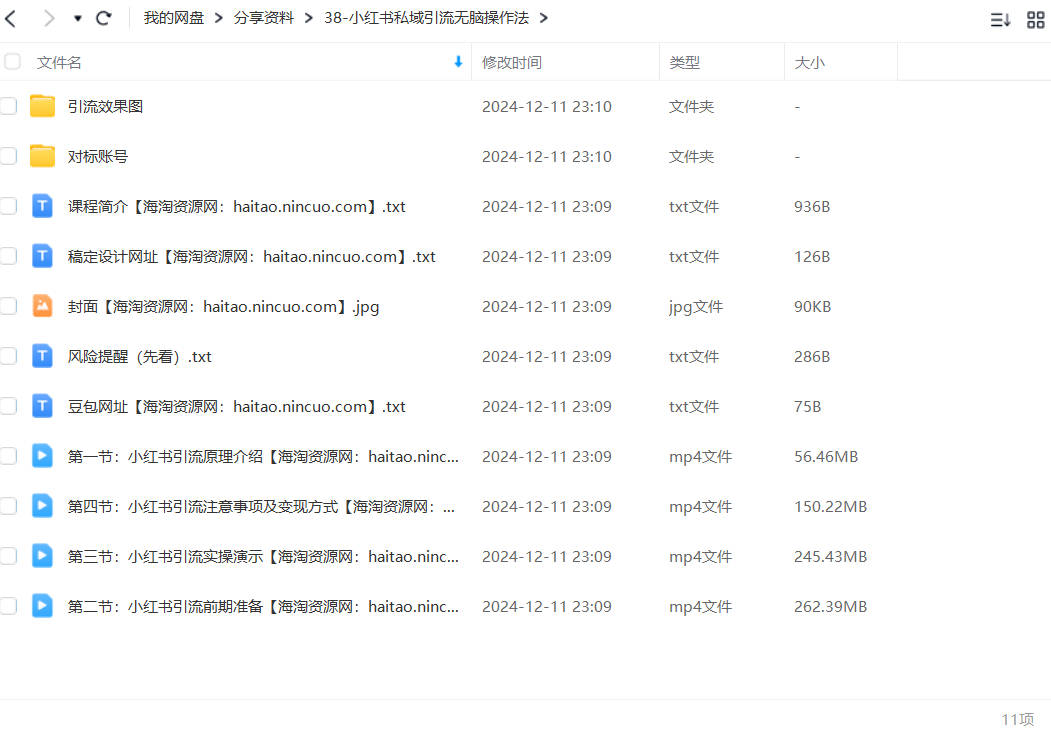Click image file icon for 封面 jpg
Image resolution: width=1051 pixels, height=732 pixels.
coord(42,306)
